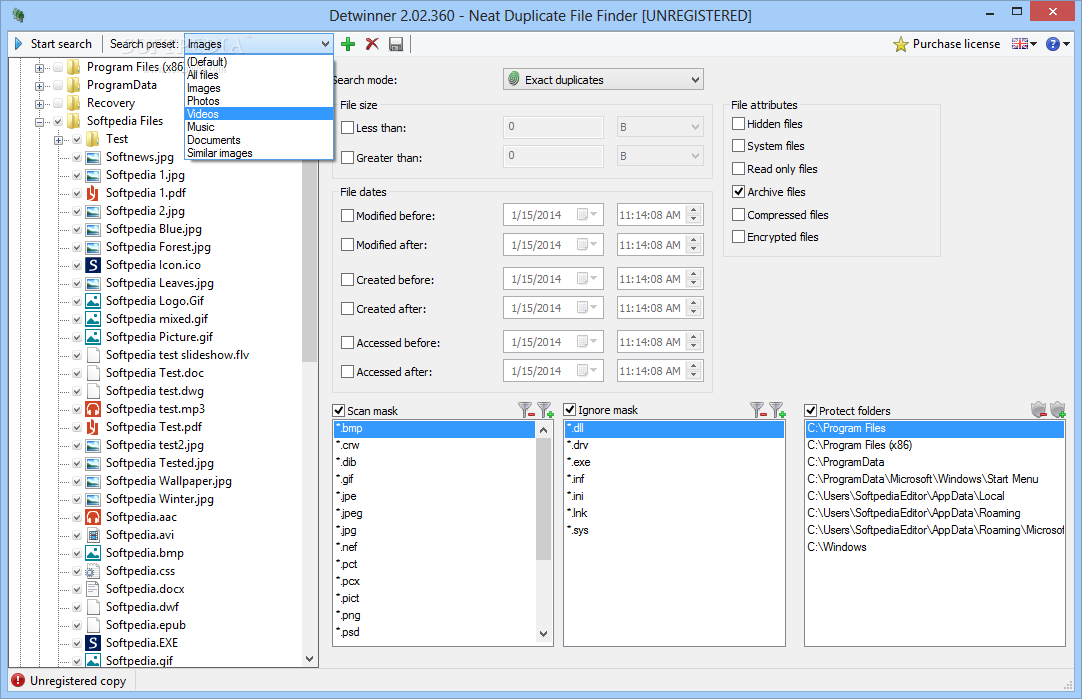Uncheck the Scan mask checkbox
The width and height of the screenshot is (1082, 699).
pos(339,410)
